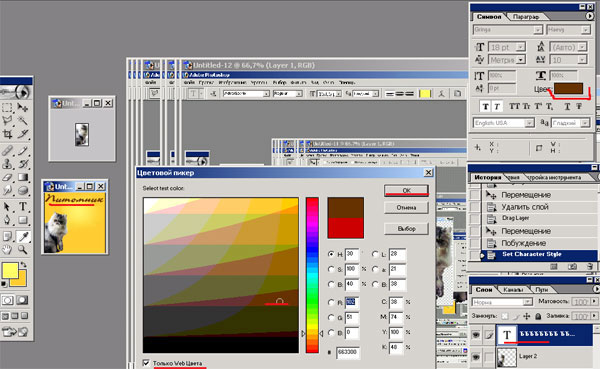Switch to the Каналы tab
The height and width of the screenshot is (369, 600).
[513, 290]
